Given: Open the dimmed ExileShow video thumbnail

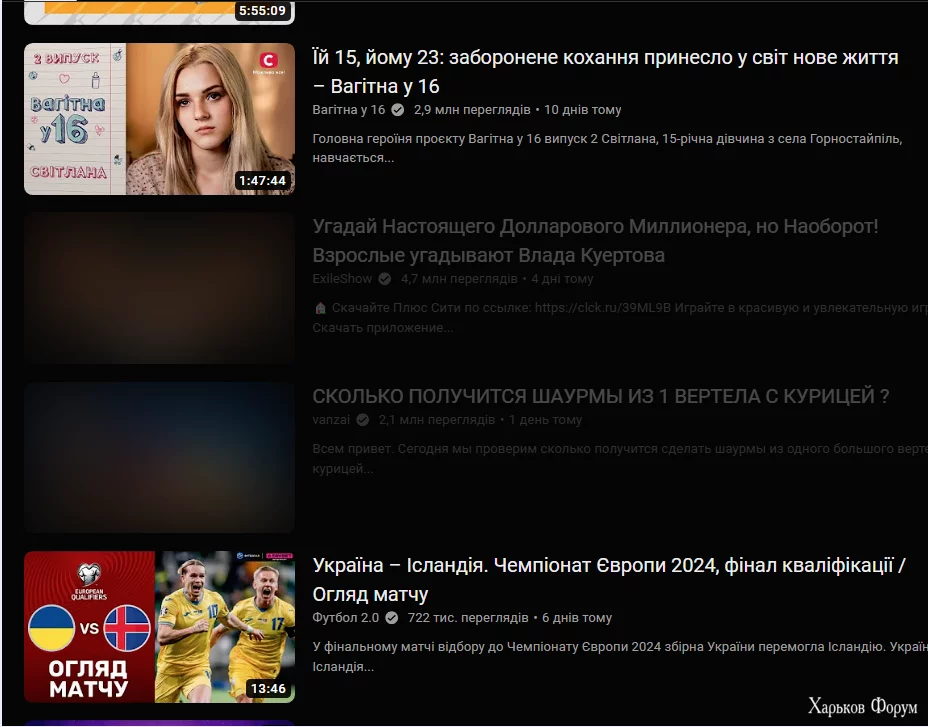Looking at the screenshot, I should tap(159, 288).
